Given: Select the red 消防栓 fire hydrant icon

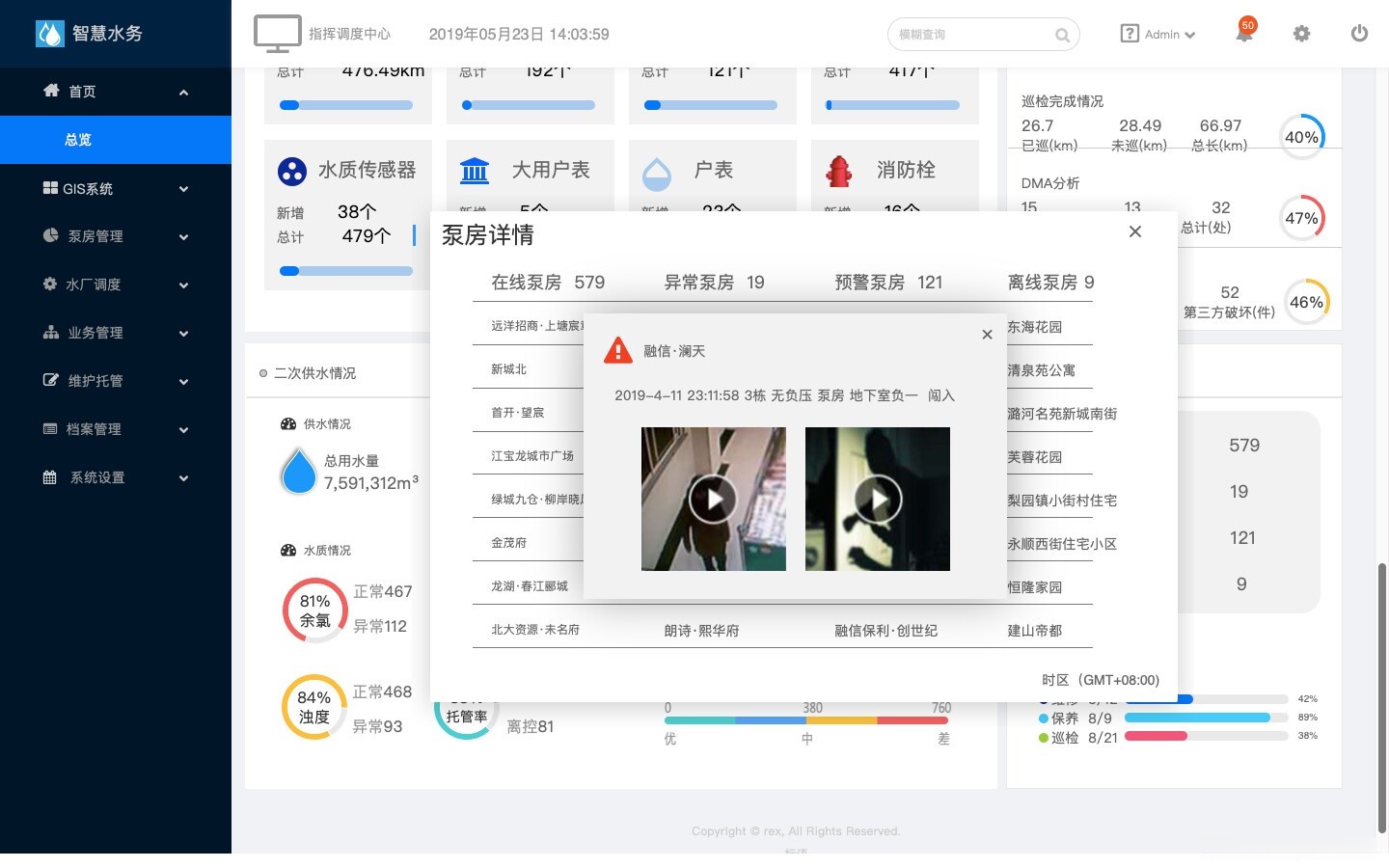Looking at the screenshot, I should [x=839, y=170].
